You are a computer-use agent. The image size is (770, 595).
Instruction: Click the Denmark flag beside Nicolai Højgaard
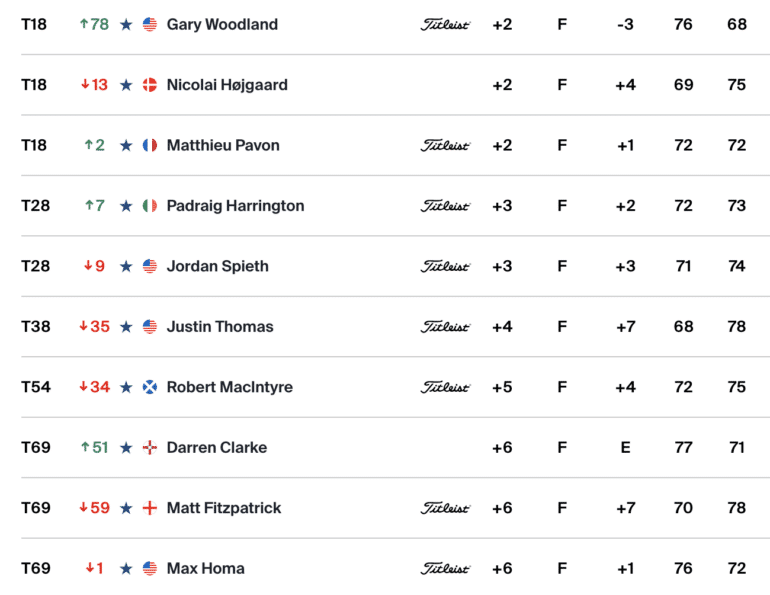[x=150, y=85]
